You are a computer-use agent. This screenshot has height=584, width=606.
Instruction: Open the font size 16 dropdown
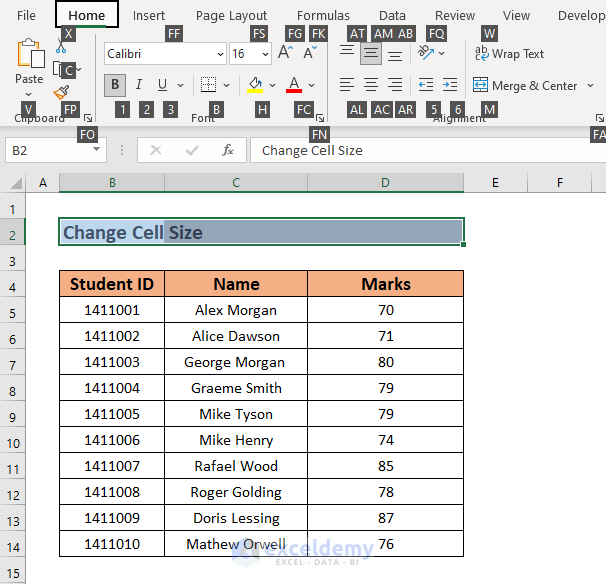click(265, 54)
